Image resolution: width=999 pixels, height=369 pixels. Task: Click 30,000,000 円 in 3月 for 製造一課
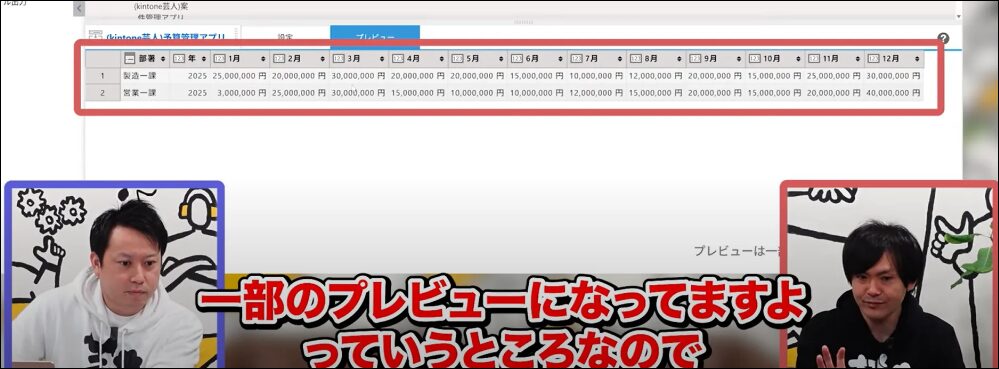(x=359, y=75)
